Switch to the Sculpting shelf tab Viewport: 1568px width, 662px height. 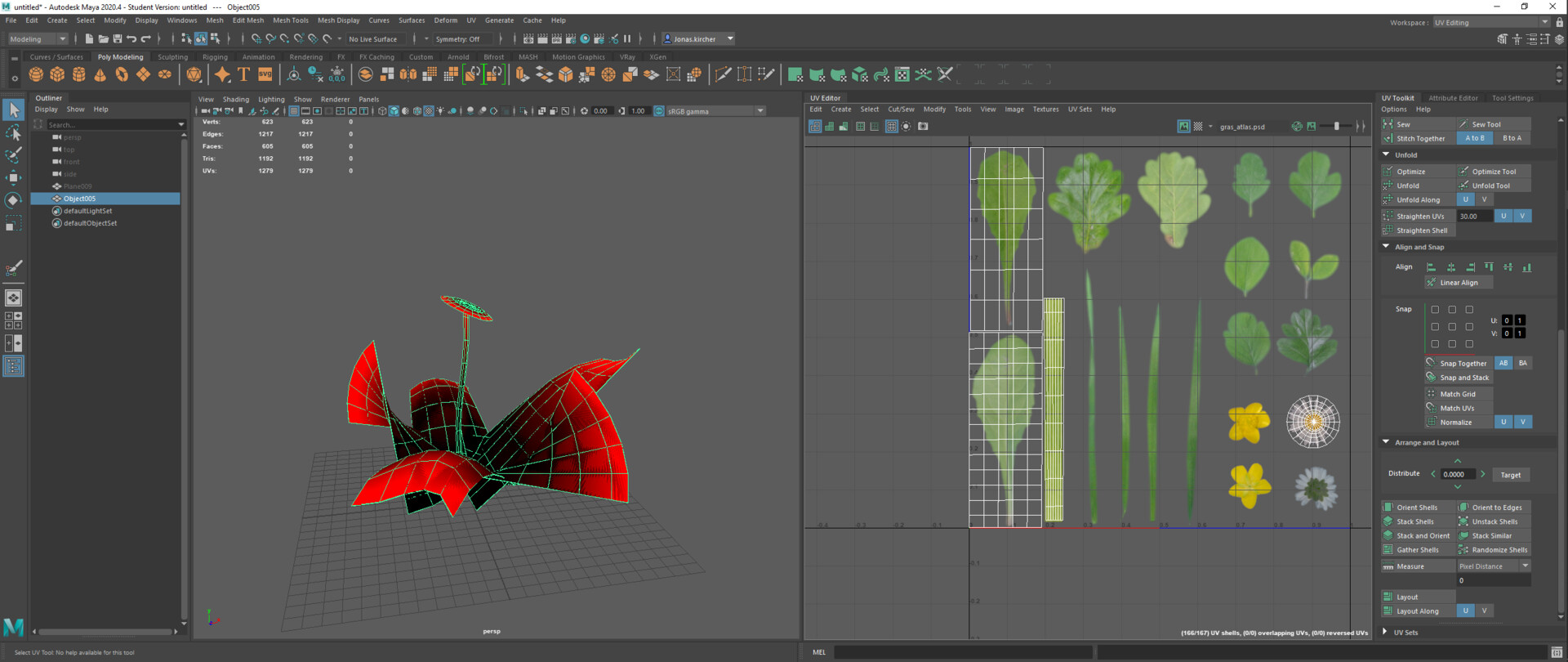click(x=172, y=57)
